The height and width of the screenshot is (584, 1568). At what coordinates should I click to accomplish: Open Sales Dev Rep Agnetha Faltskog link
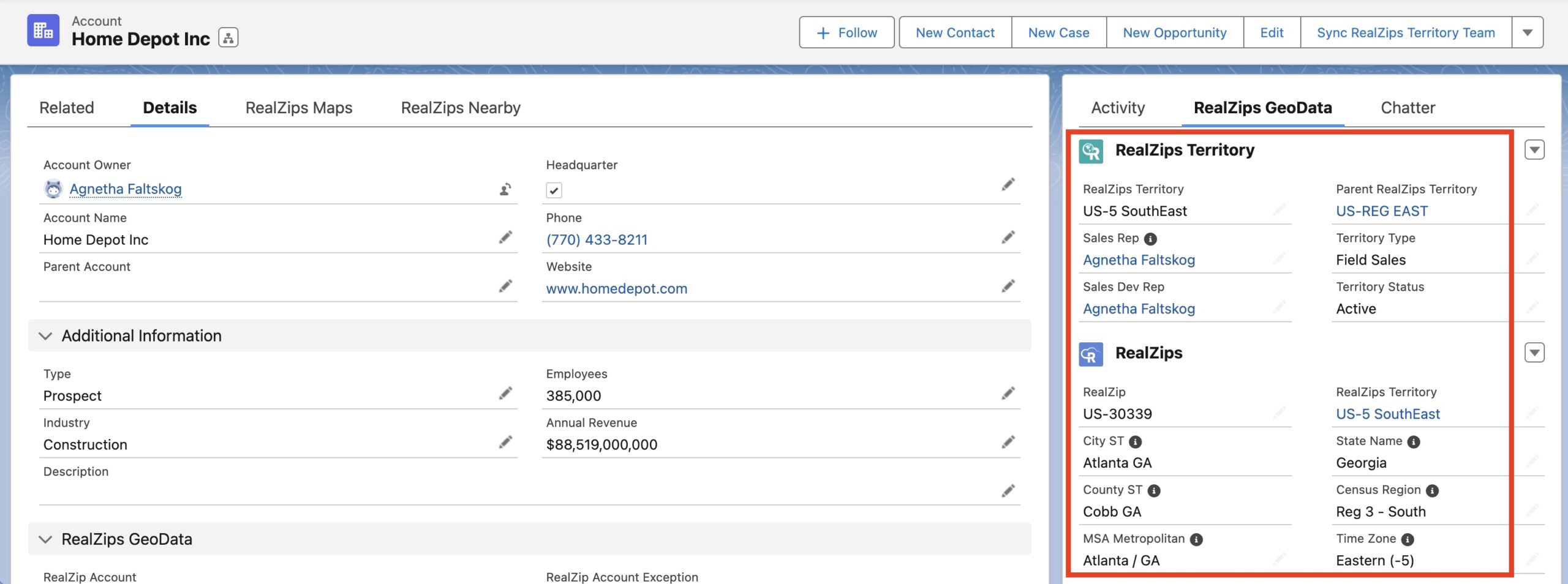(x=1139, y=309)
